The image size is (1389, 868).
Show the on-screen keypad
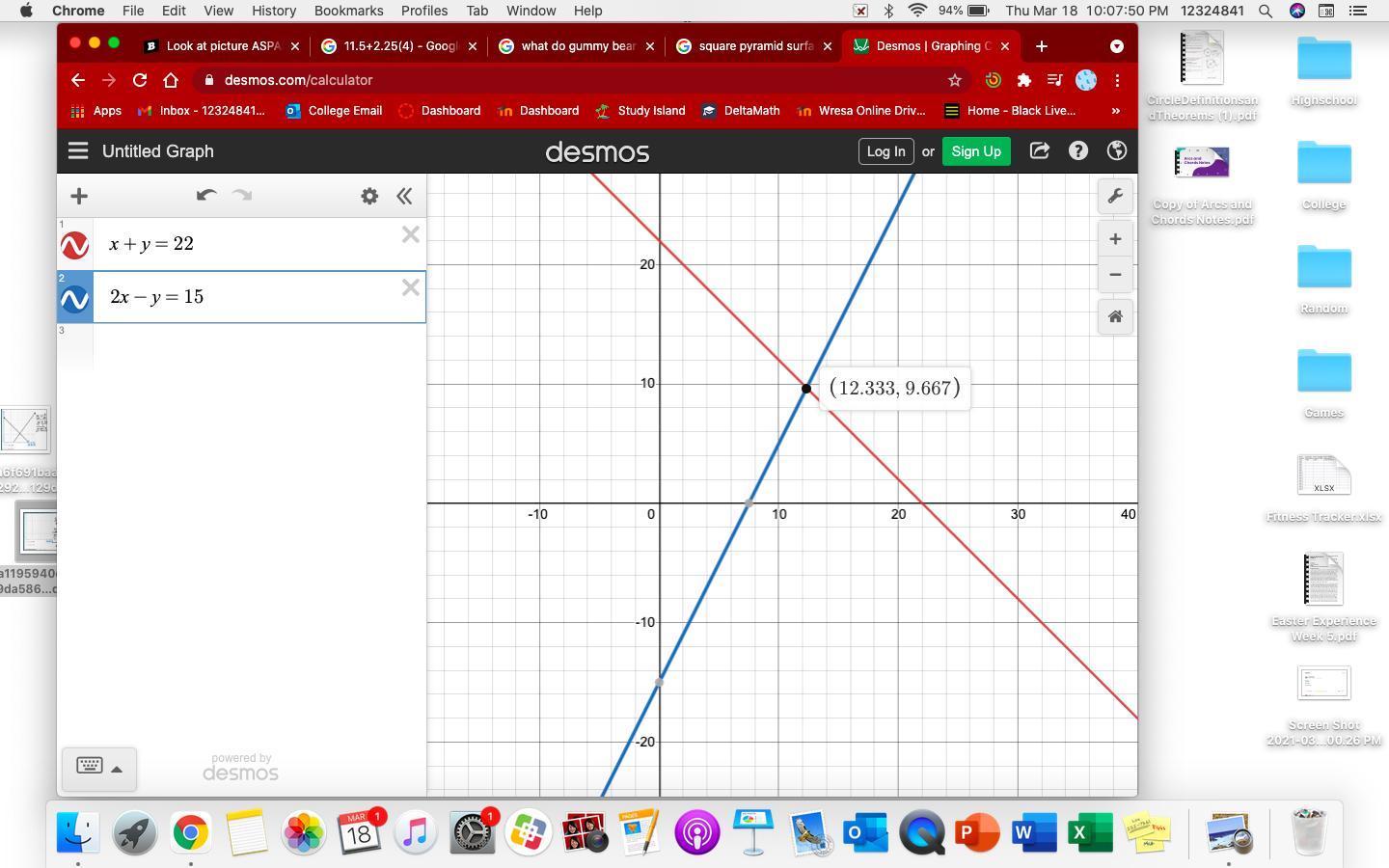98,768
